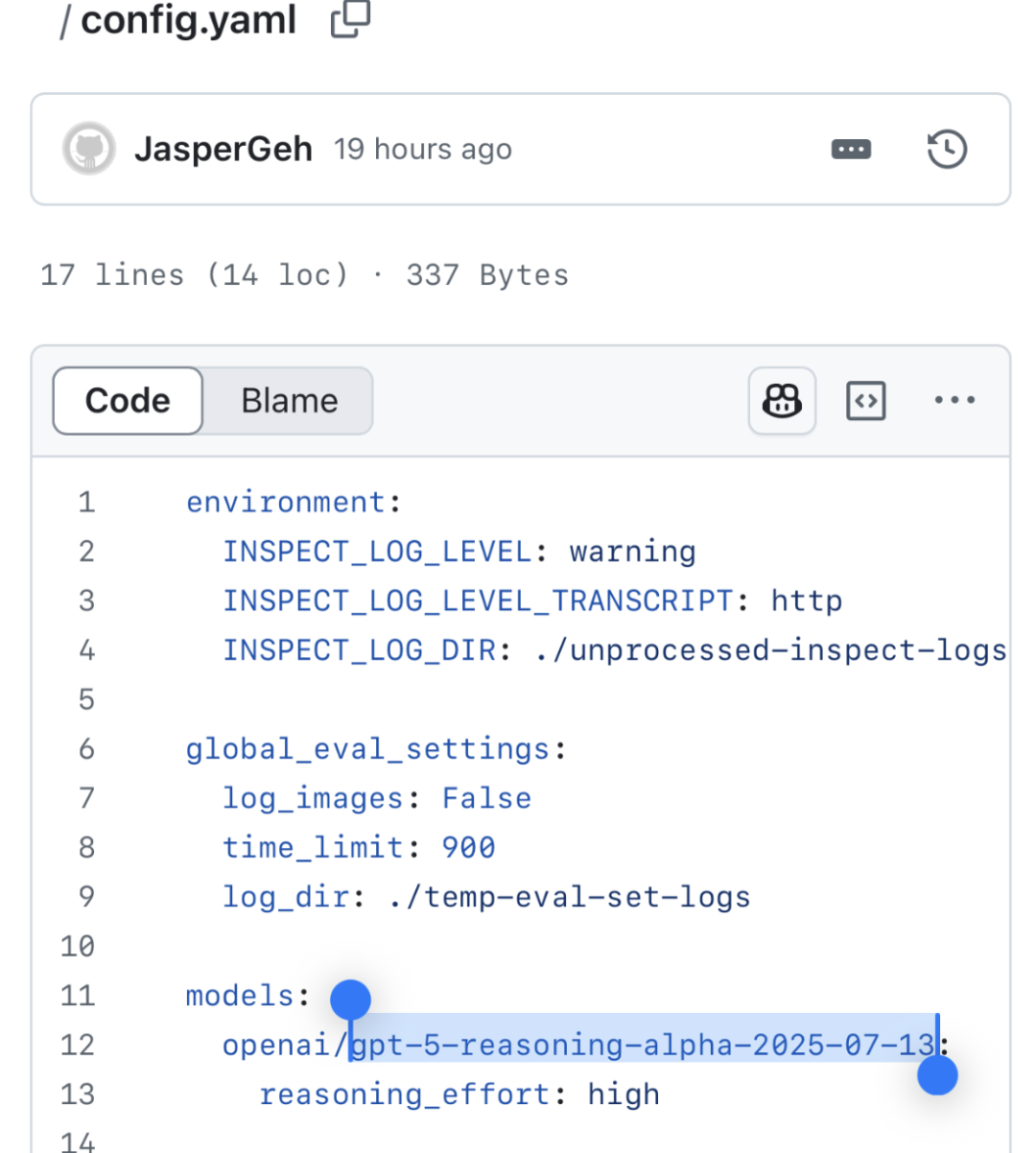Tap the right text selection handle

[937, 1075]
